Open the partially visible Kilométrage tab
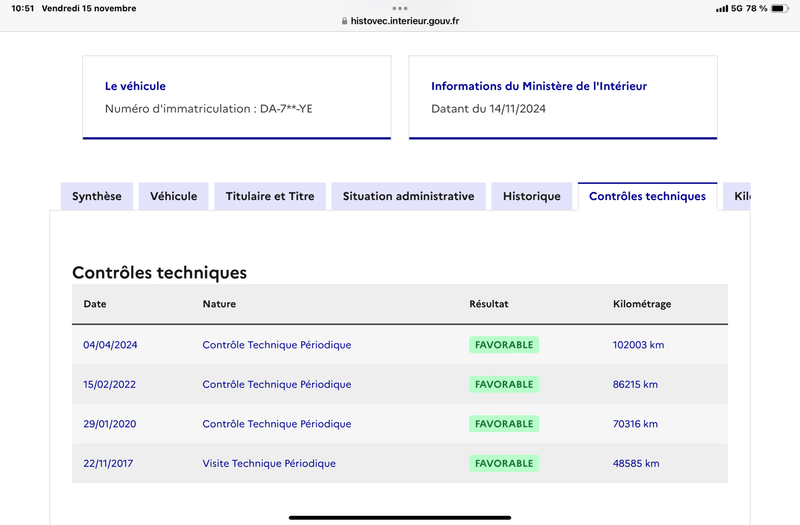This screenshot has height=525, width=800. pyautogui.click(x=737, y=196)
